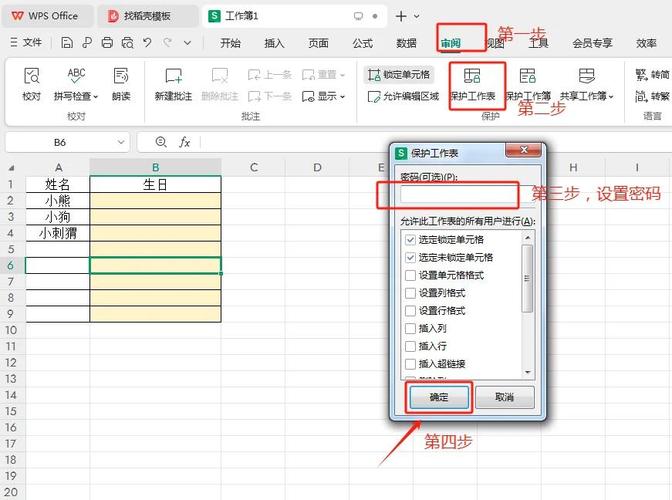672x500 pixels.
Task: Click the 朗读 read aloud icon
Action: tap(121, 76)
